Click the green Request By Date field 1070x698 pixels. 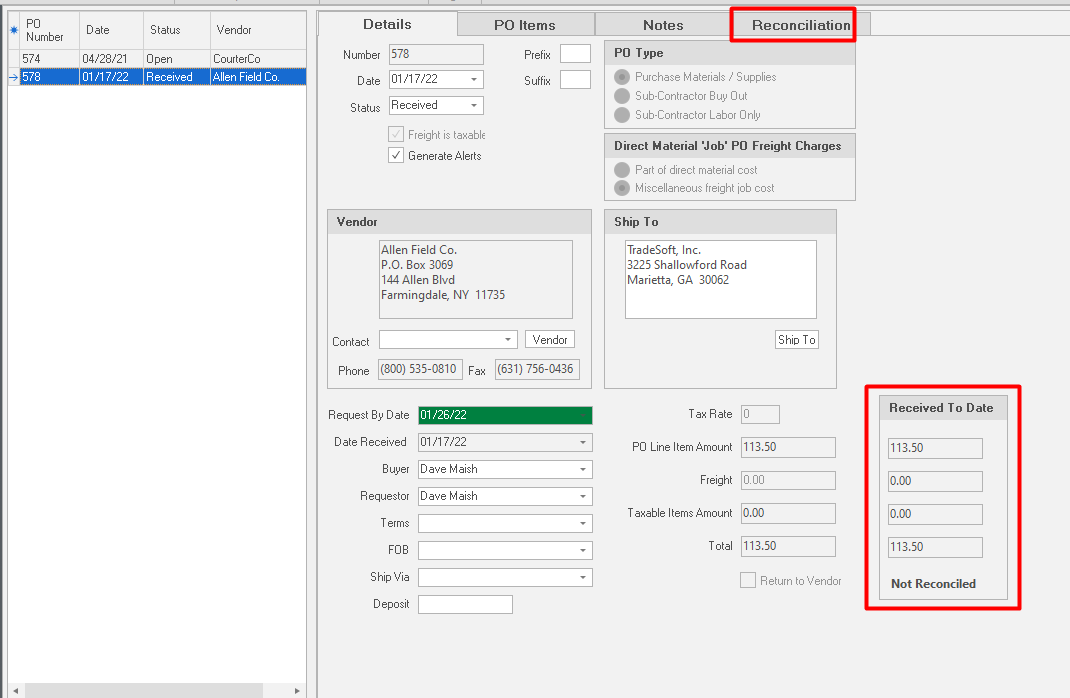click(x=505, y=415)
